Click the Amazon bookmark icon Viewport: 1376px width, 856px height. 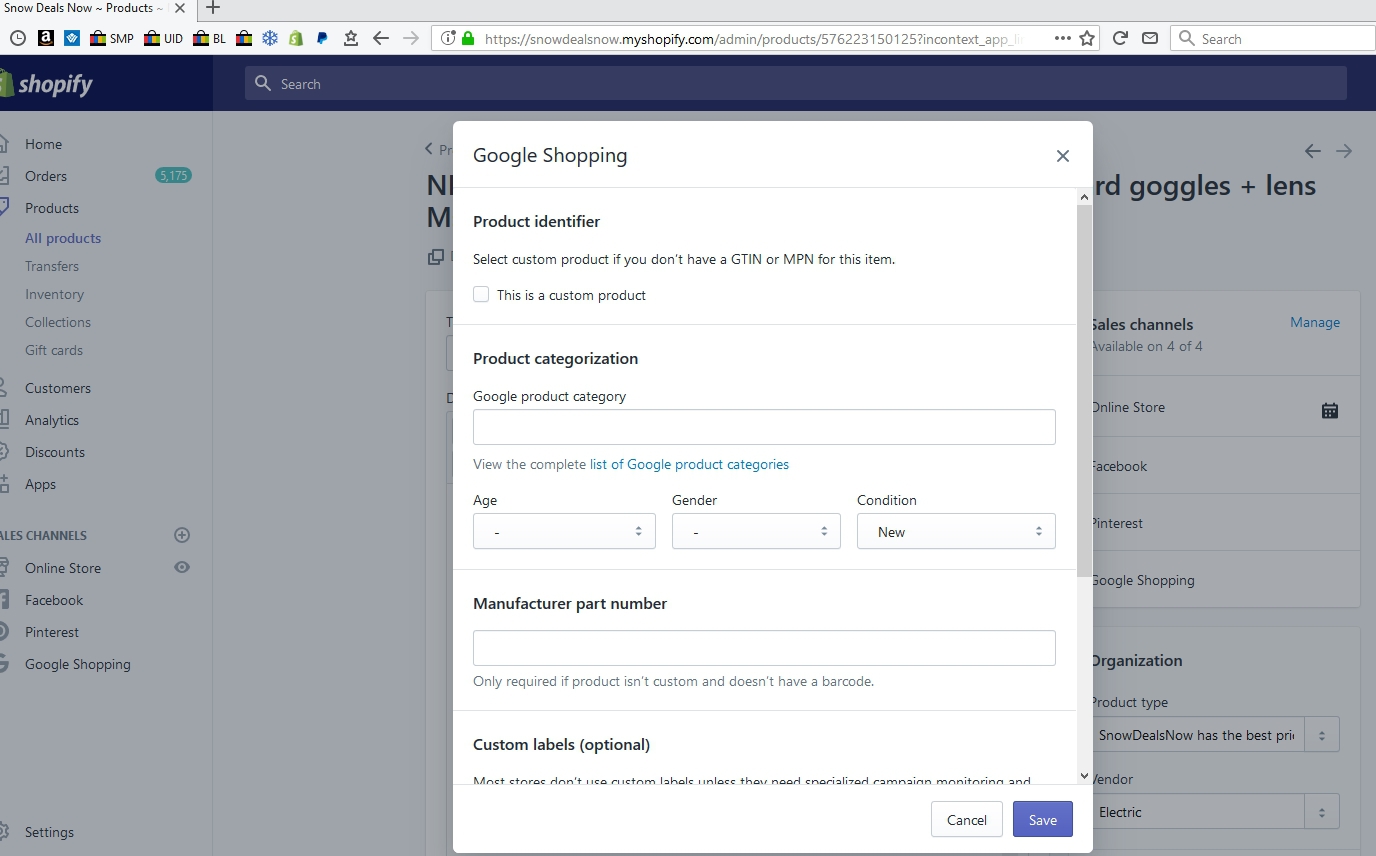45,39
